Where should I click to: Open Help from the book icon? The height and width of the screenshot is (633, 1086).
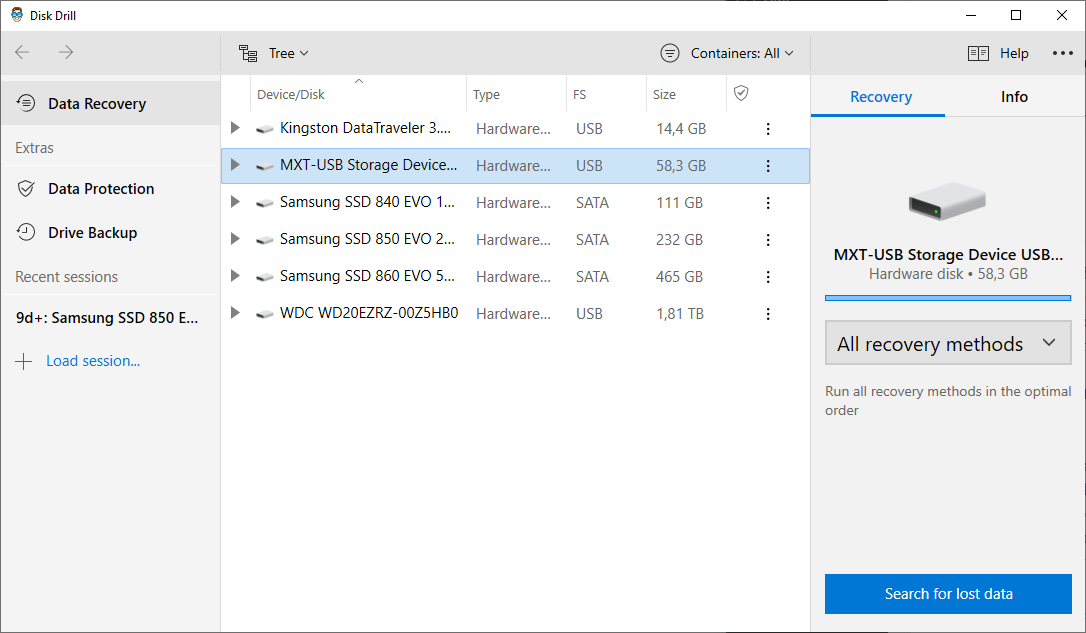(x=978, y=53)
